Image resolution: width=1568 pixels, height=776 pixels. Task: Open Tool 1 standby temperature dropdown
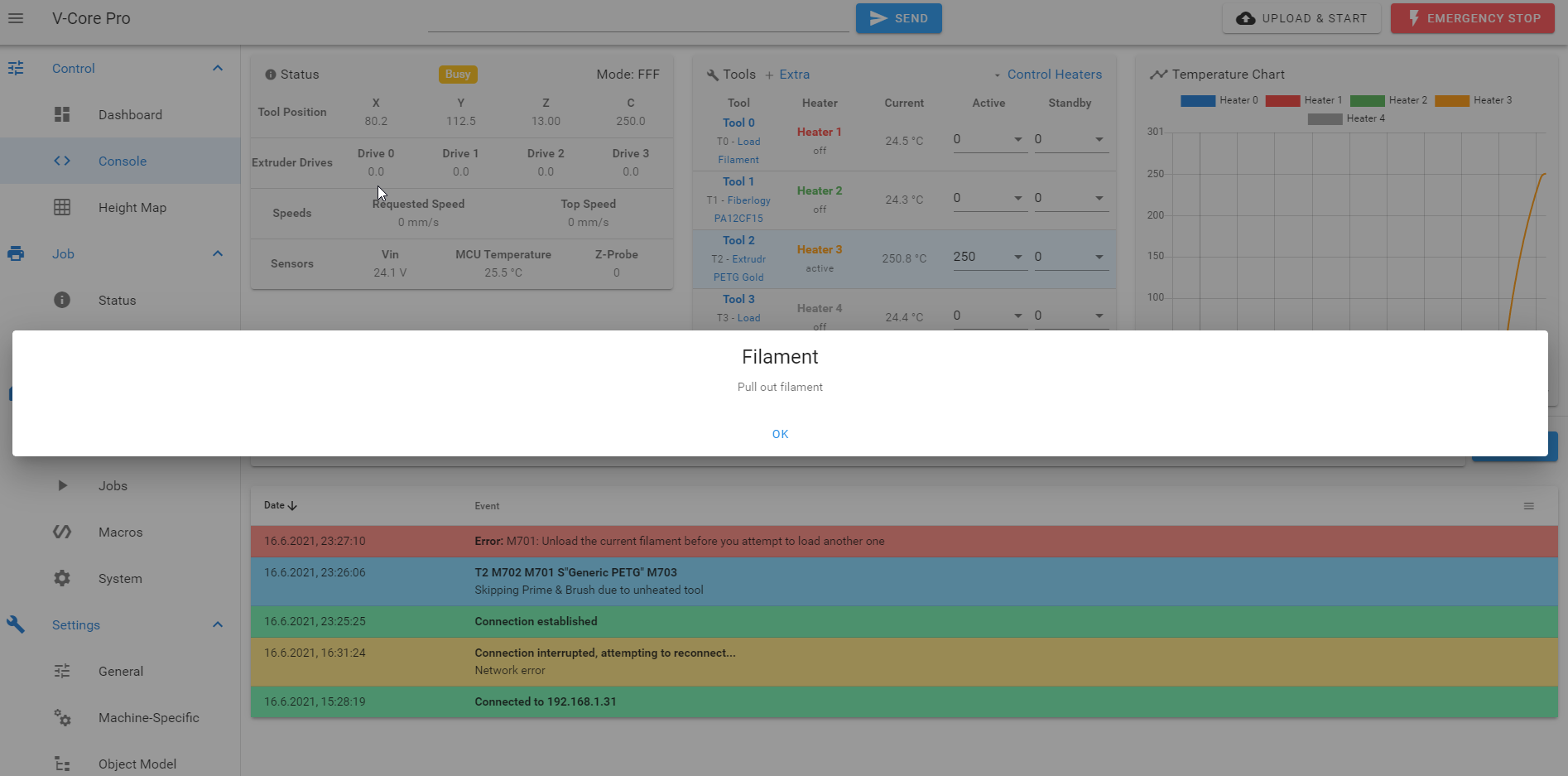pos(1099,198)
